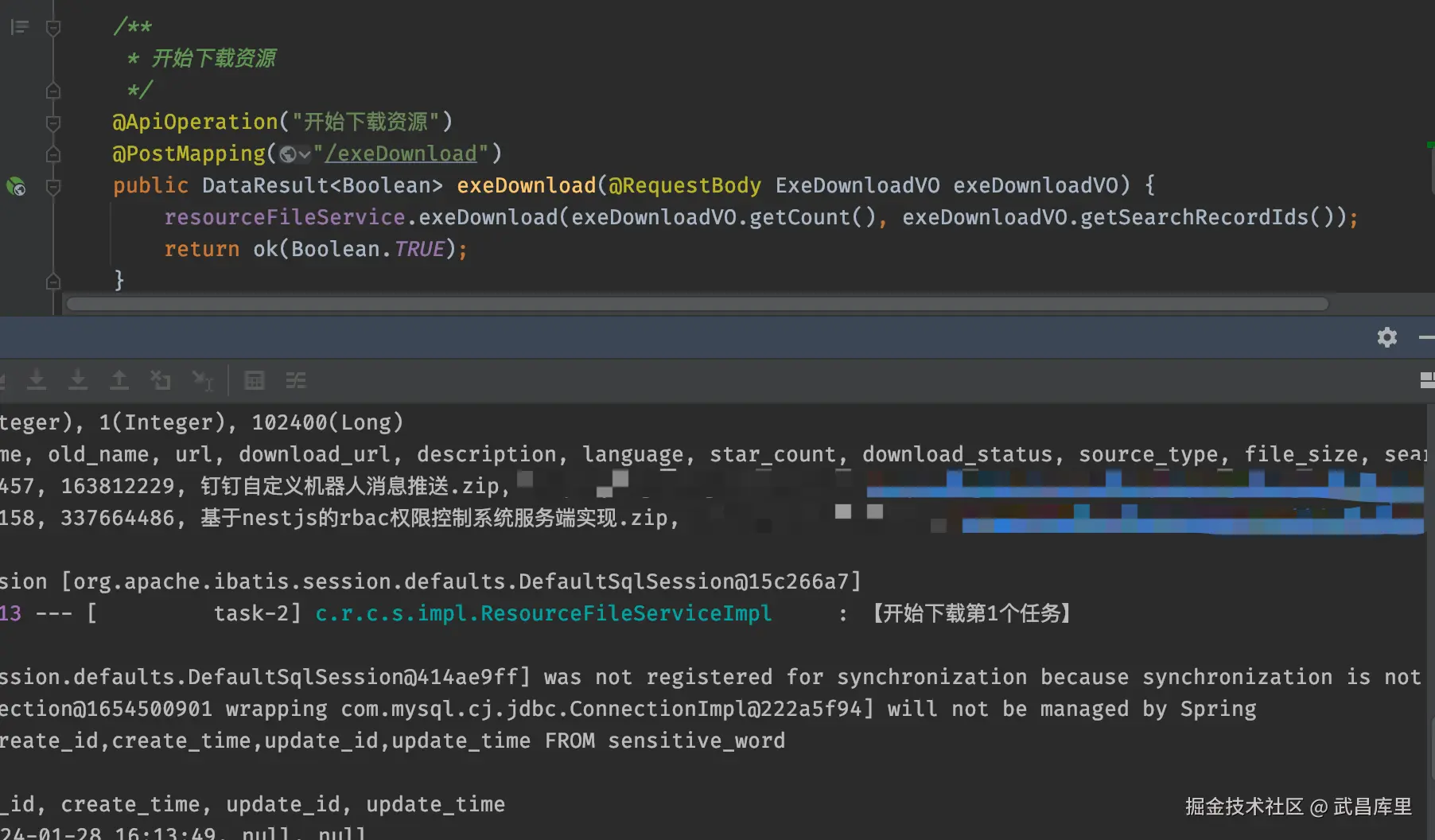Click the Step Into debugger icon
Image resolution: width=1435 pixels, height=840 pixels.
pyautogui.click(x=37, y=380)
